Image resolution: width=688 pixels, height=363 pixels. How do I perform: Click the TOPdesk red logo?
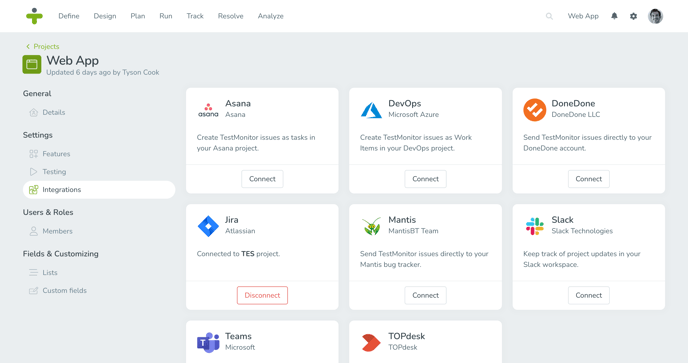click(x=371, y=342)
